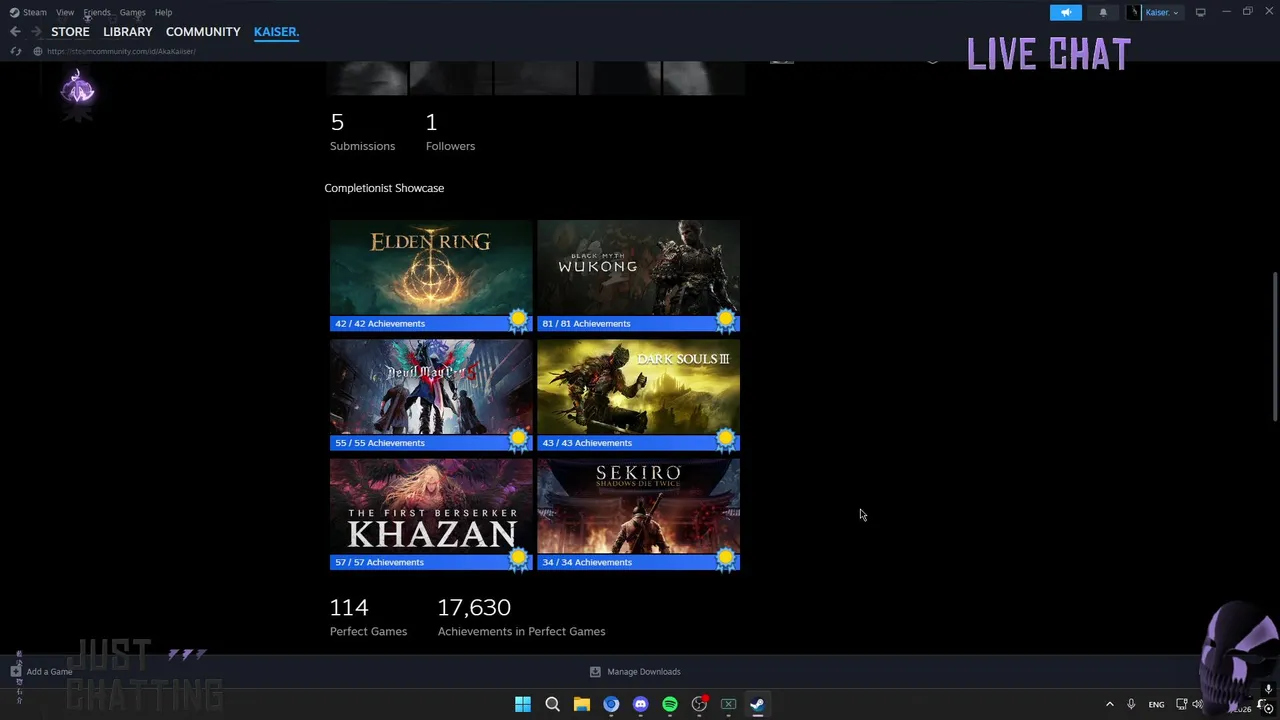Viewport: 1280px width, 720px height.
Task: Show hidden tray icons chevron
Action: [x=1109, y=704]
